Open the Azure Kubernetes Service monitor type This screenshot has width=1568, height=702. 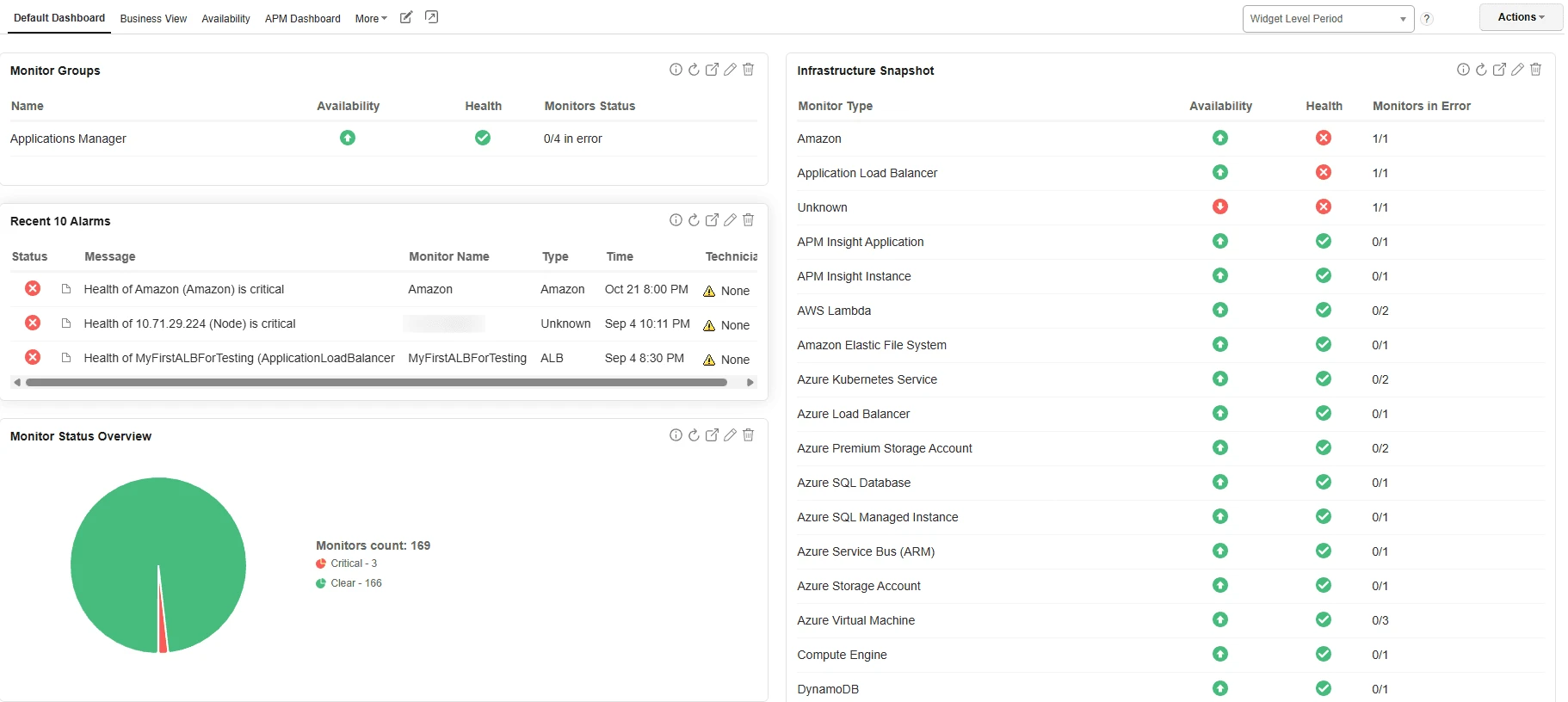click(x=867, y=379)
